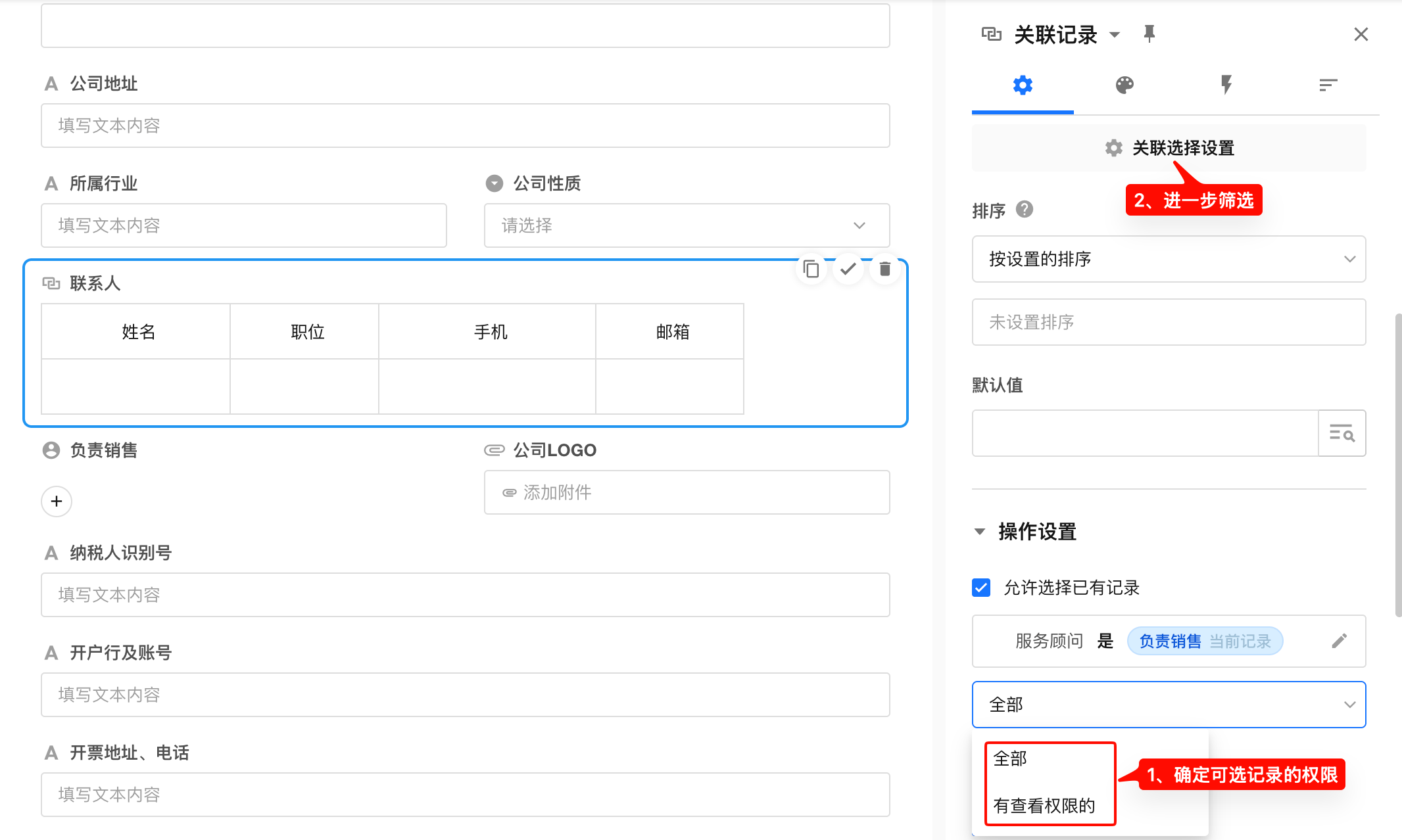Delete the 联系人 field with trash icon

click(885, 269)
